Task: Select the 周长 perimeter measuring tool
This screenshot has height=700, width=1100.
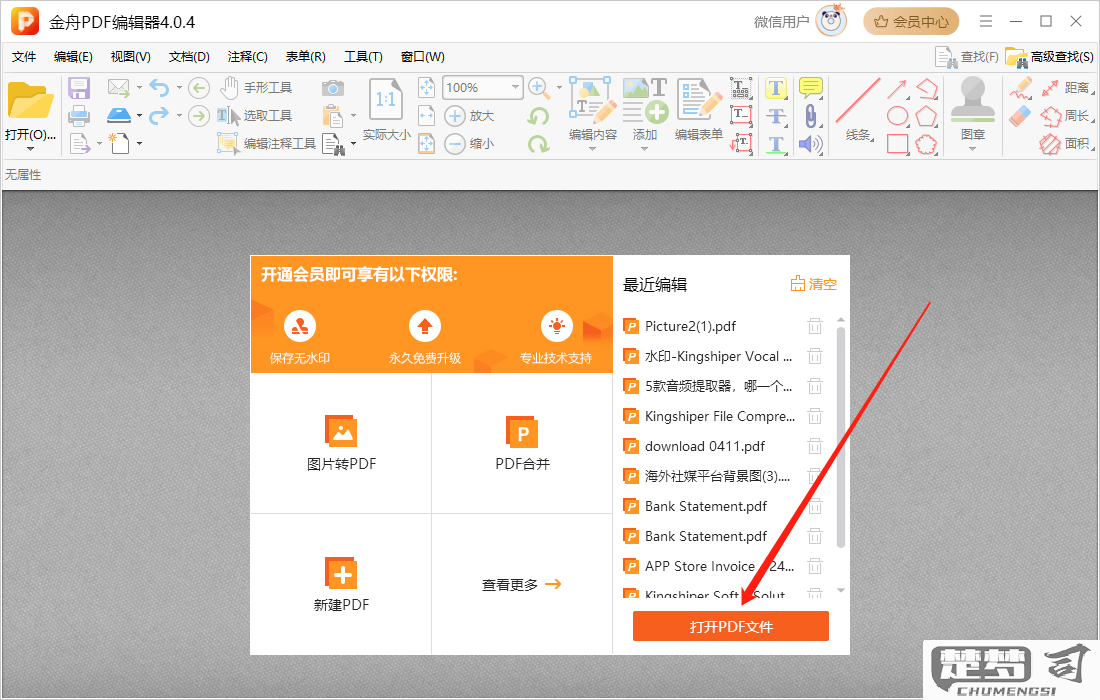Action: coord(1066,116)
